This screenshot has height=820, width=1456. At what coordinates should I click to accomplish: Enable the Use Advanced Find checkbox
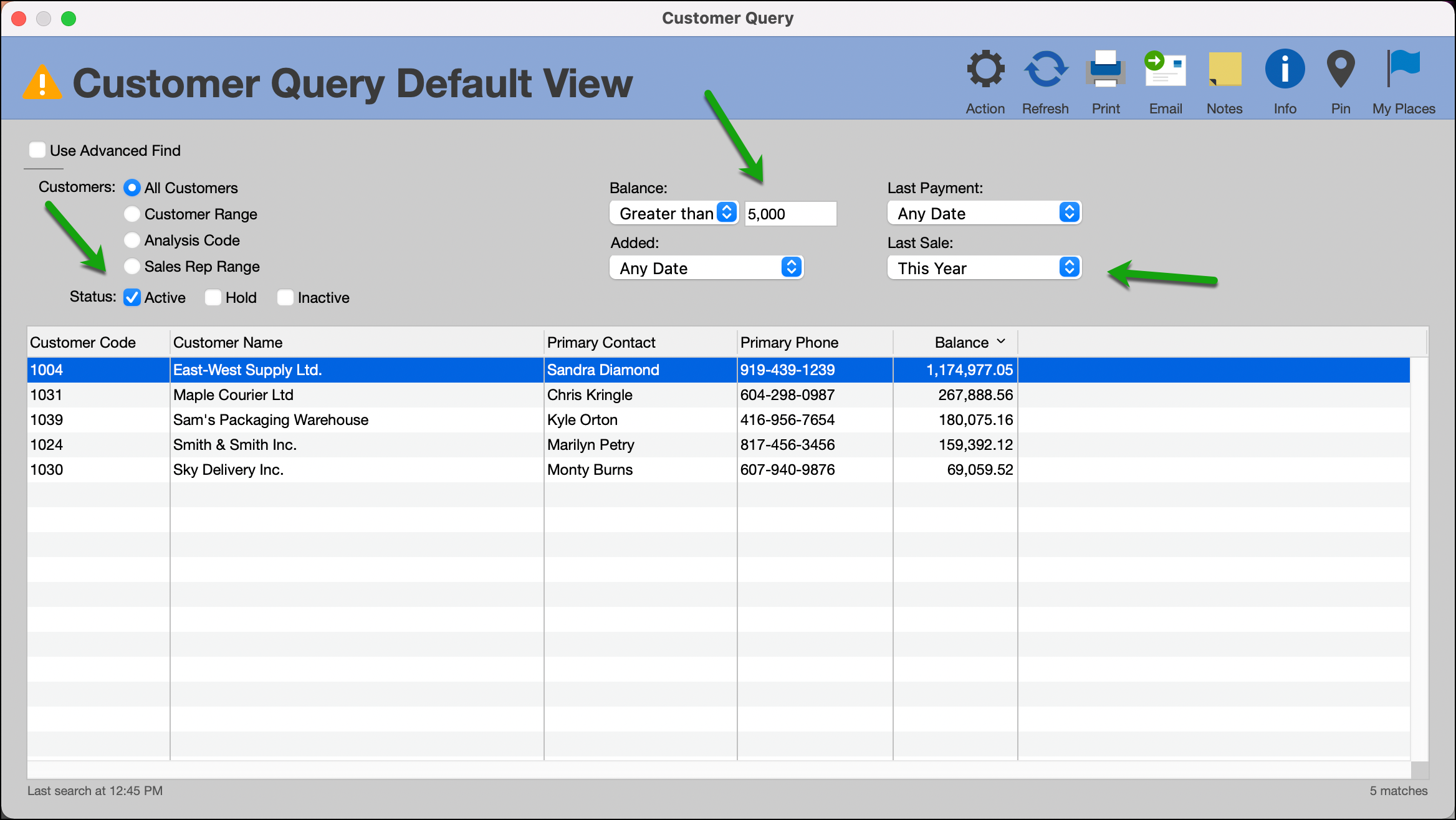click(x=37, y=150)
